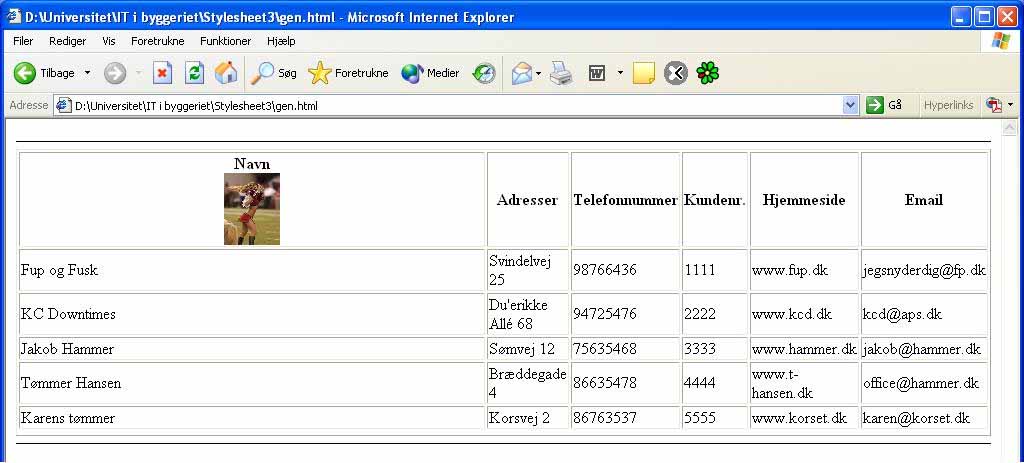Launch the ICQ green flower icon
This screenshot has width=1024, height=463.
coord(708,73)
